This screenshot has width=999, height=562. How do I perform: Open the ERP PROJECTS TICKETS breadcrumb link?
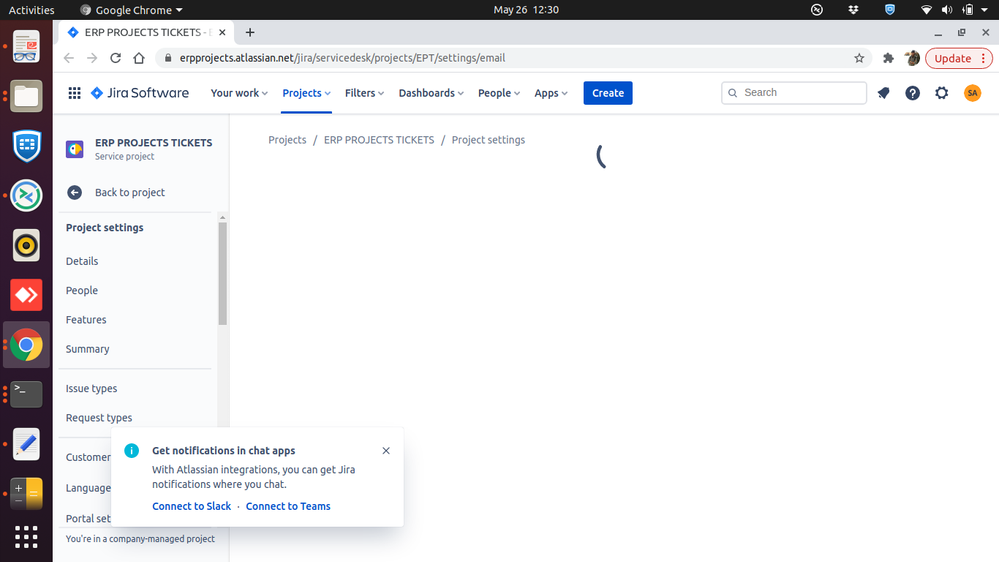(379, 140)
